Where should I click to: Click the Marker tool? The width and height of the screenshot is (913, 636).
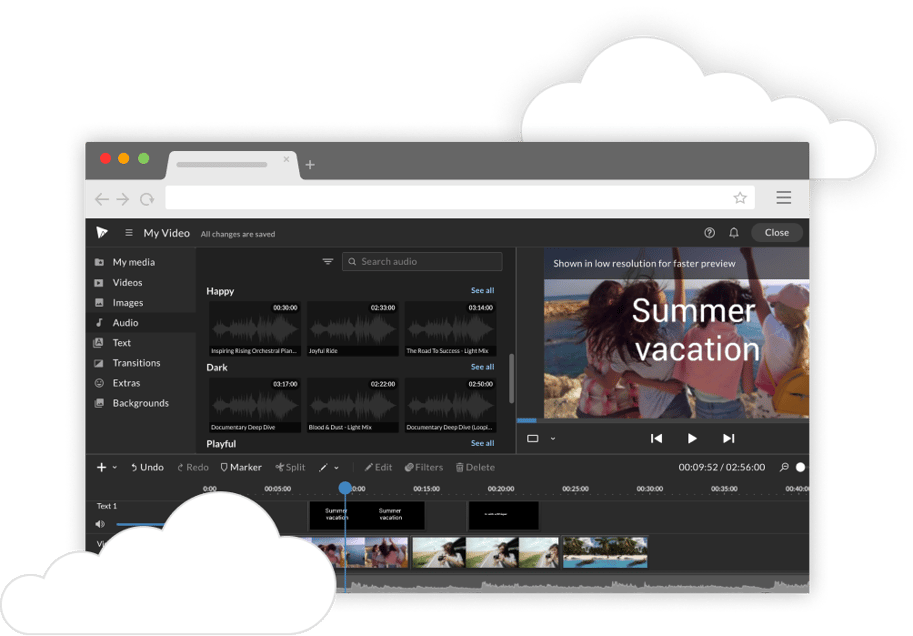(x=240, y=467)
